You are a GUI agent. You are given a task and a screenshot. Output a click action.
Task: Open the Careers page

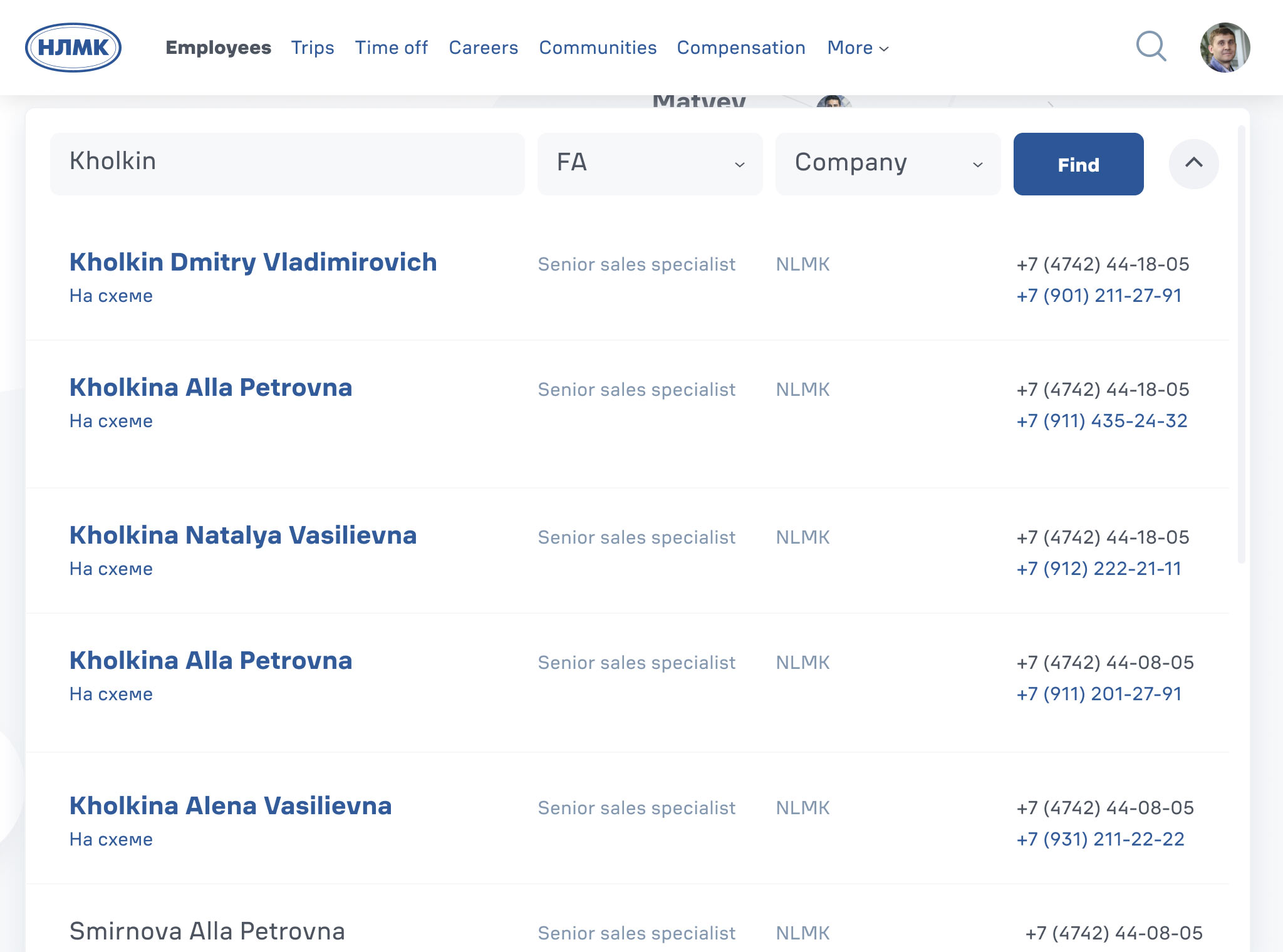[x=483, y=48]
